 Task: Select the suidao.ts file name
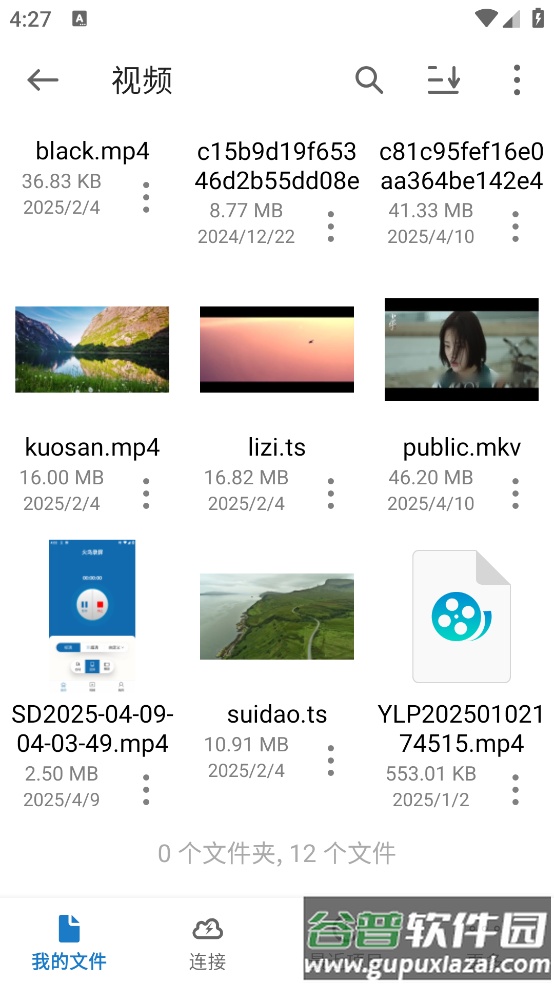(x=277, y=714)
